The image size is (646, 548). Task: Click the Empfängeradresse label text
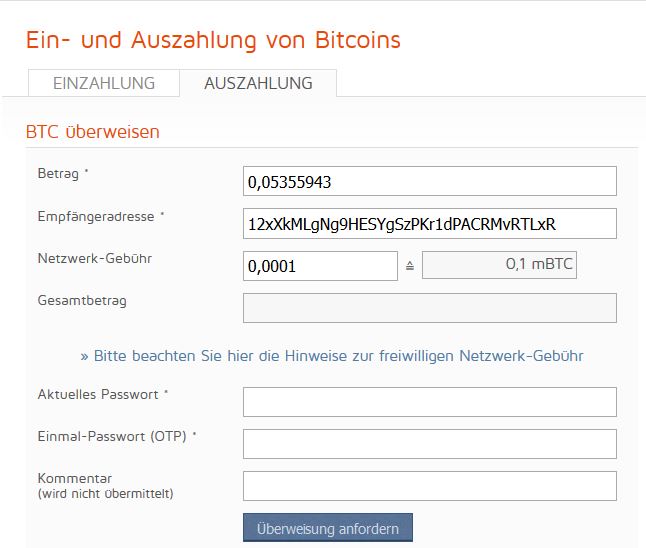point(96,216)
